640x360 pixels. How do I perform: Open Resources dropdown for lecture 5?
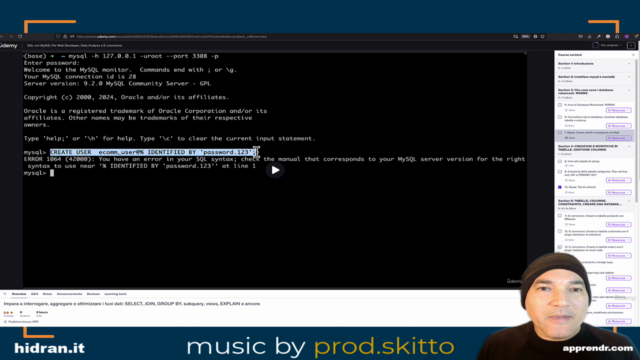618,110
